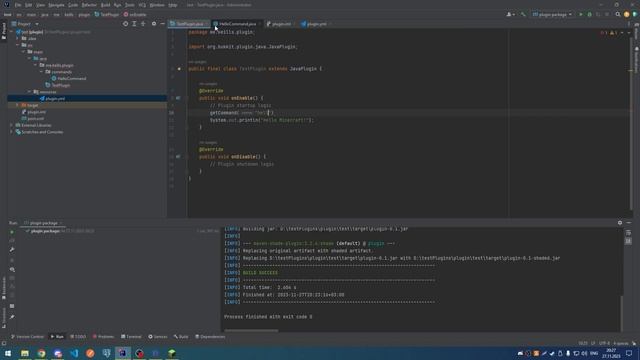Switch to HelloCommand.java editor tab

point(237,24)
